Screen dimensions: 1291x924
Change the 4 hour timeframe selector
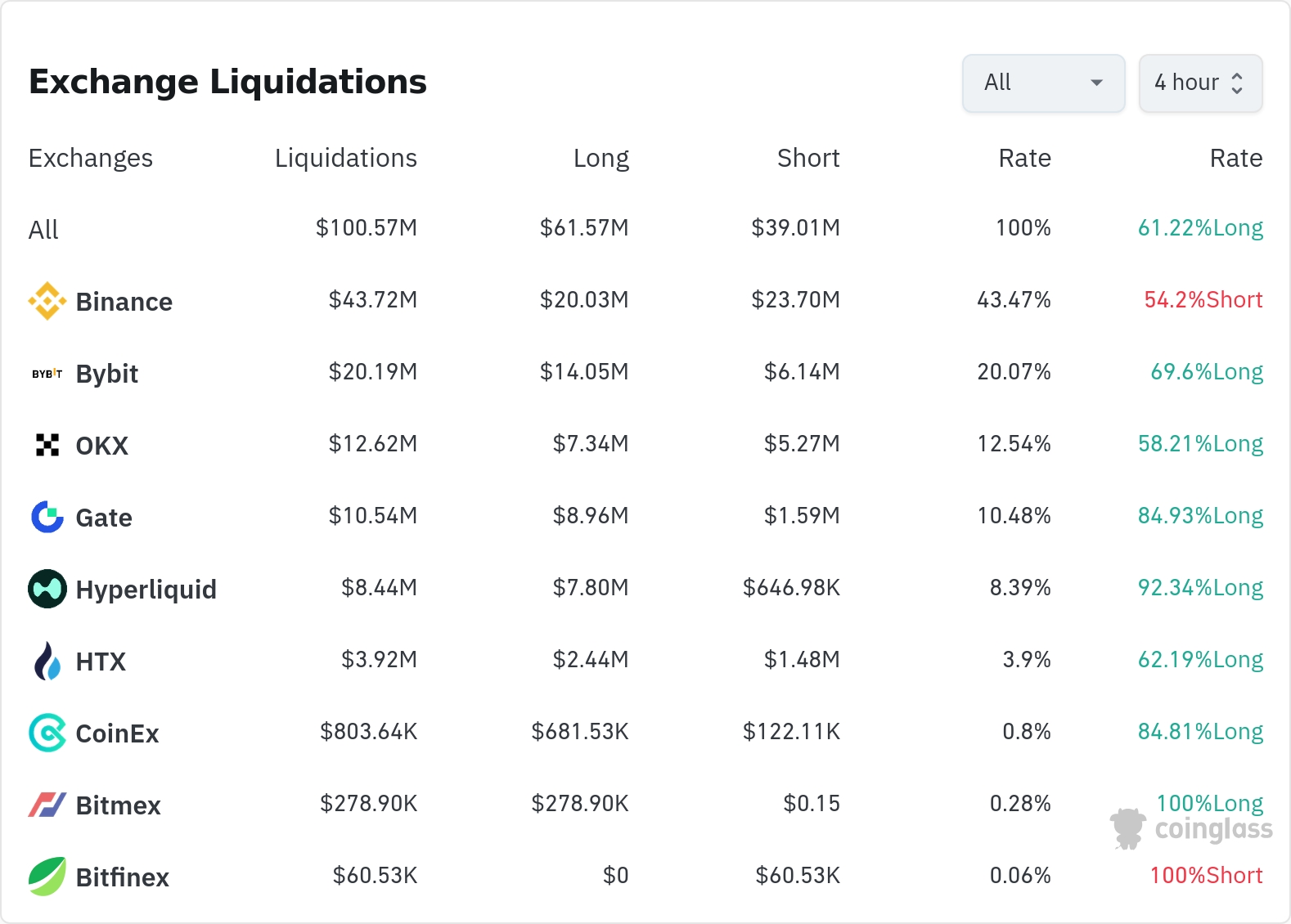tap(1199, 83)
